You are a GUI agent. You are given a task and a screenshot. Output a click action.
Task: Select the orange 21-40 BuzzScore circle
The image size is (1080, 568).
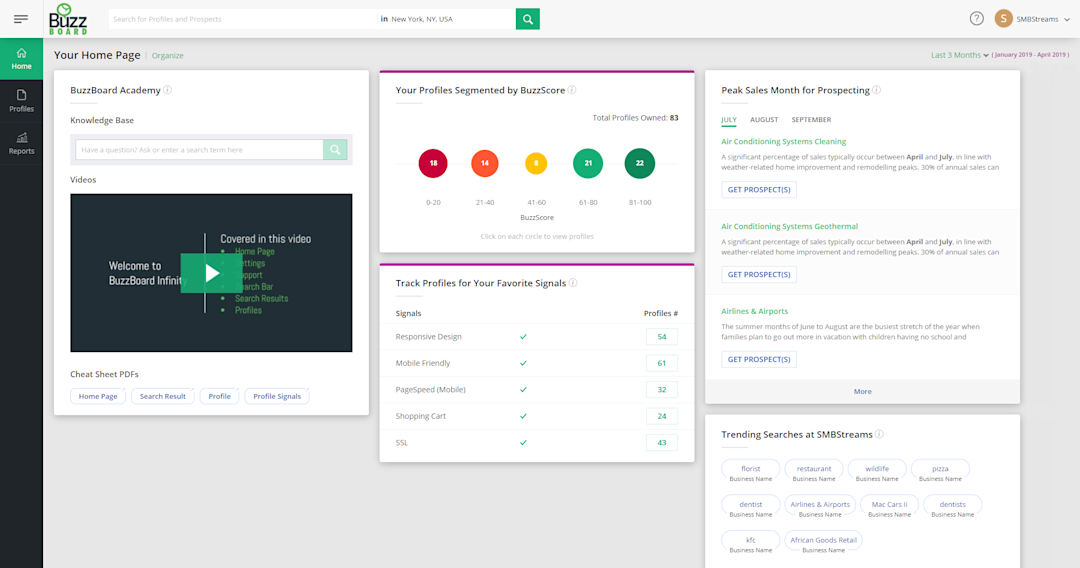[485, 163]
